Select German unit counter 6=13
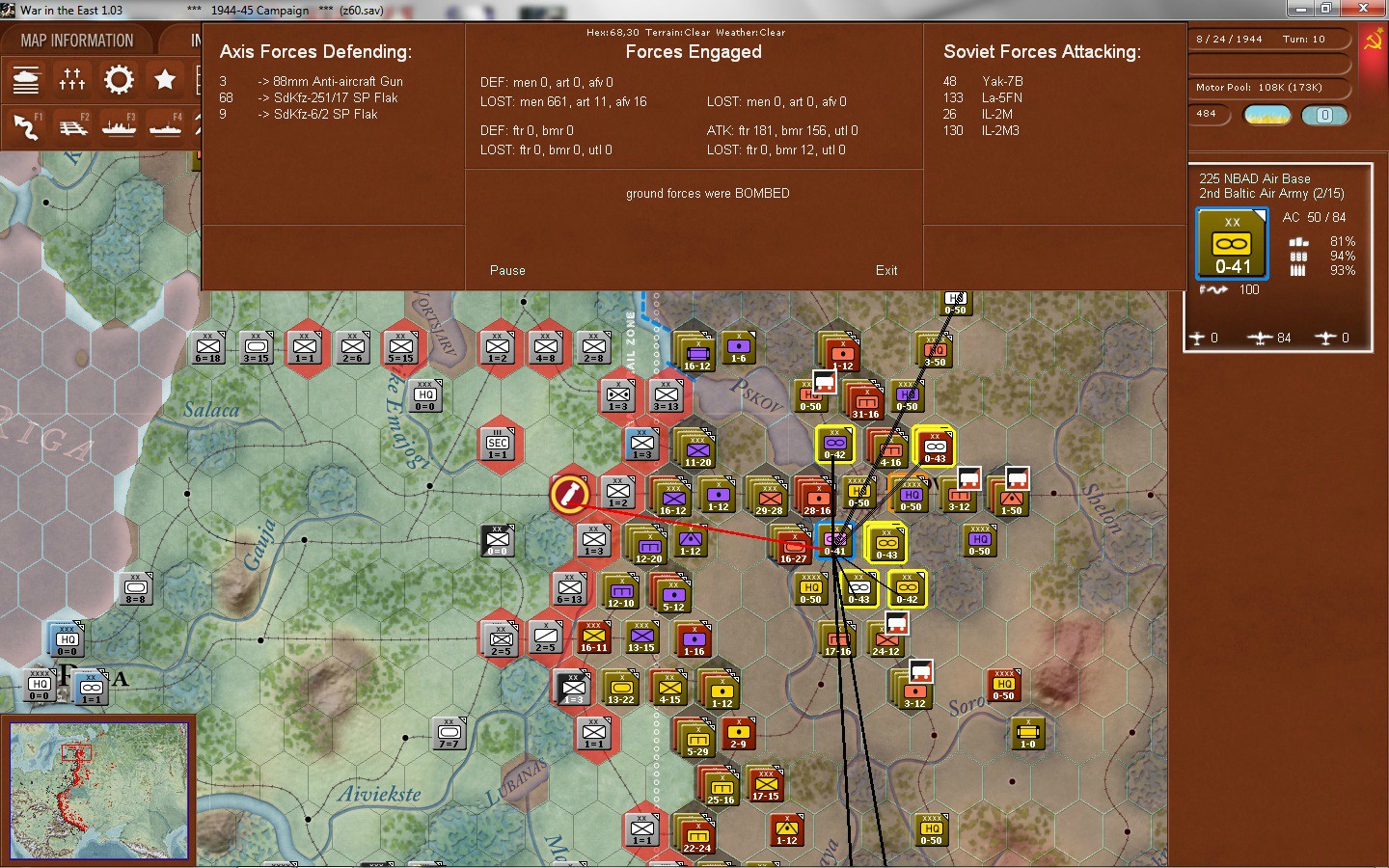Screen dimensions: 1389x868 coord(570,587)
